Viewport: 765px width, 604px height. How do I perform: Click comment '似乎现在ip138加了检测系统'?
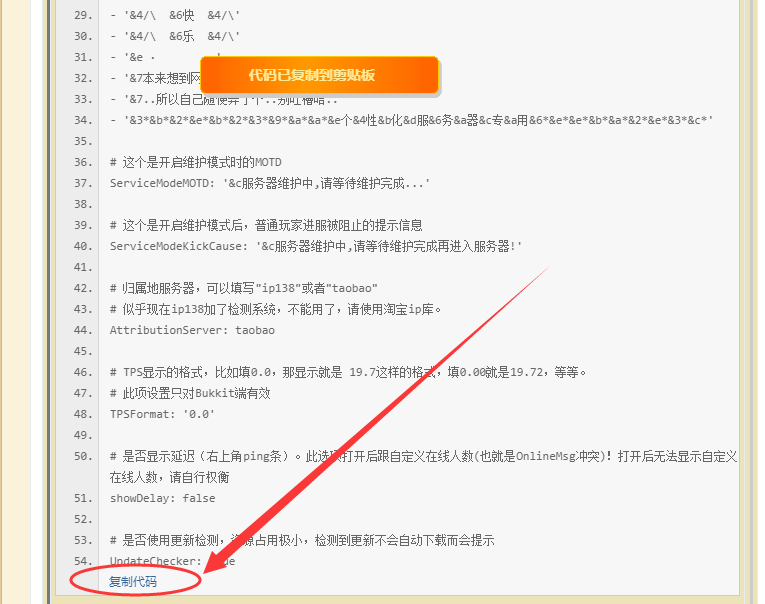pyautogui.click(x=276, y=309)
